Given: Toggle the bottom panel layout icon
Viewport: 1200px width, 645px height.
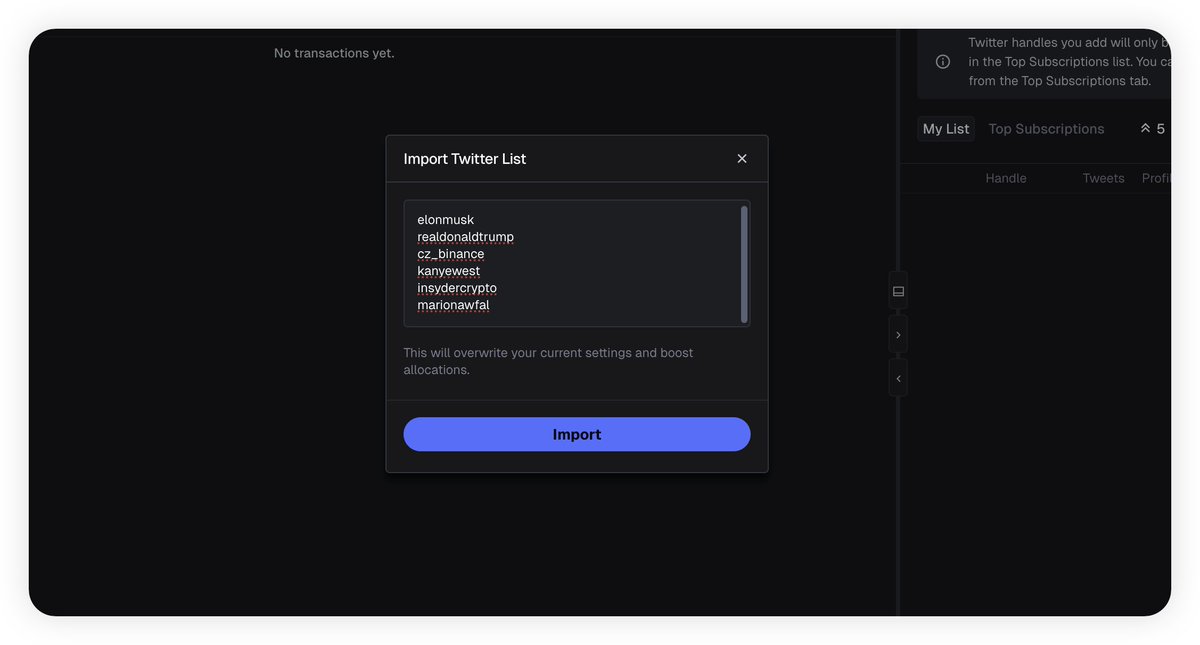Looking at the screenshot, I should [x=898, y=291].
